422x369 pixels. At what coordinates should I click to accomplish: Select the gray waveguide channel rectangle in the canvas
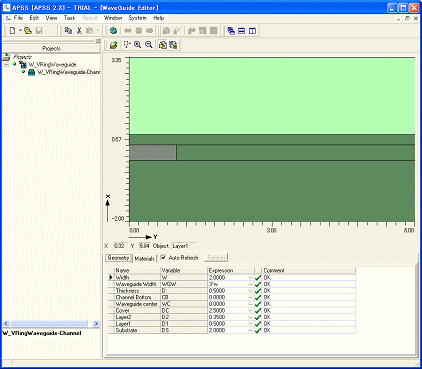click(153, 153)
